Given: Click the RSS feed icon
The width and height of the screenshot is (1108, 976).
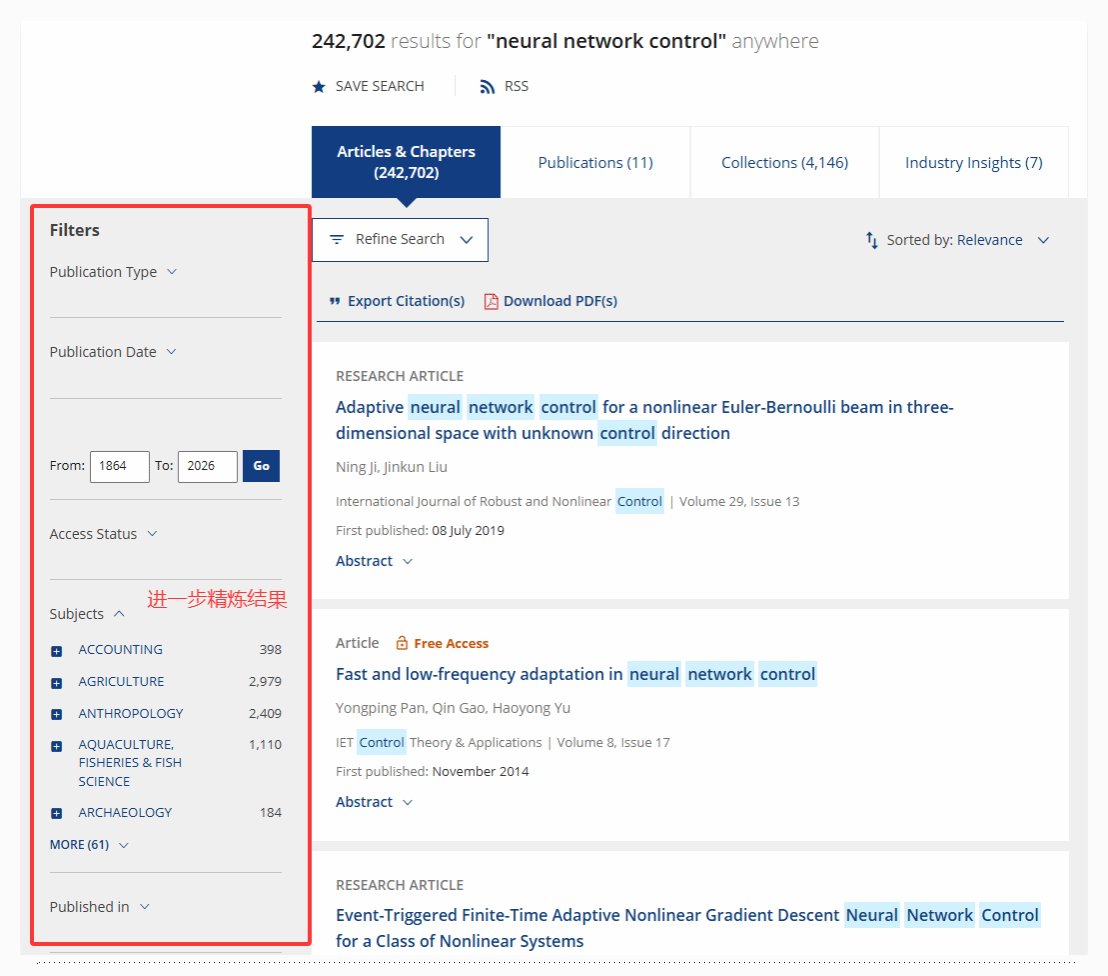Looking at the screenshot, I should 487,87.
